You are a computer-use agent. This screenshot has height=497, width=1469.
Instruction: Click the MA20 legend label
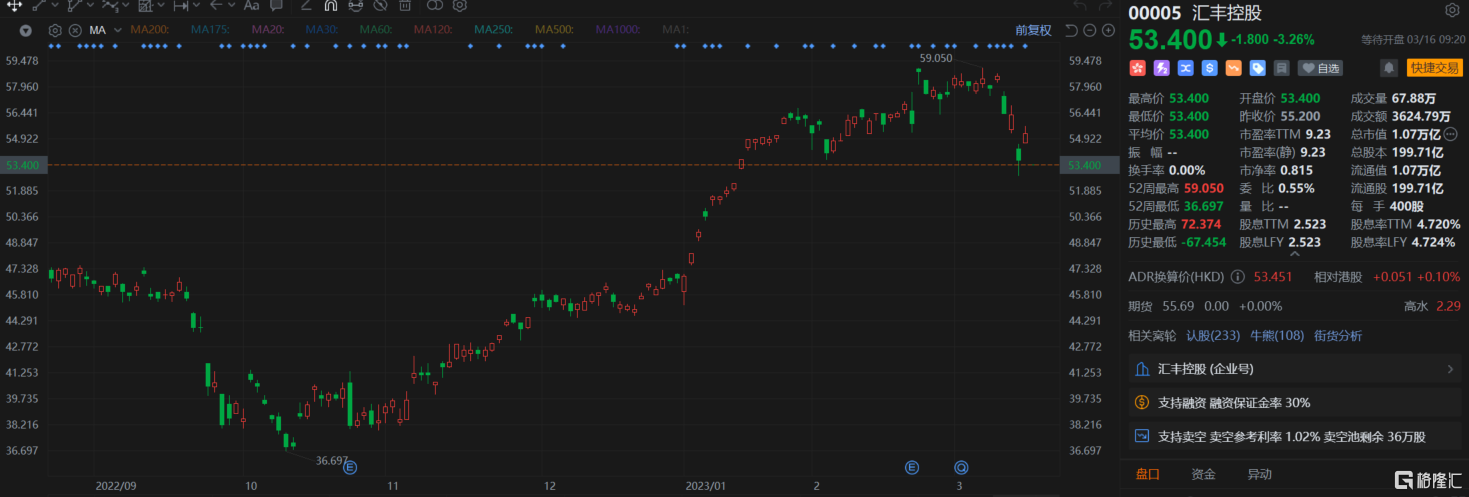coord(268,30)
